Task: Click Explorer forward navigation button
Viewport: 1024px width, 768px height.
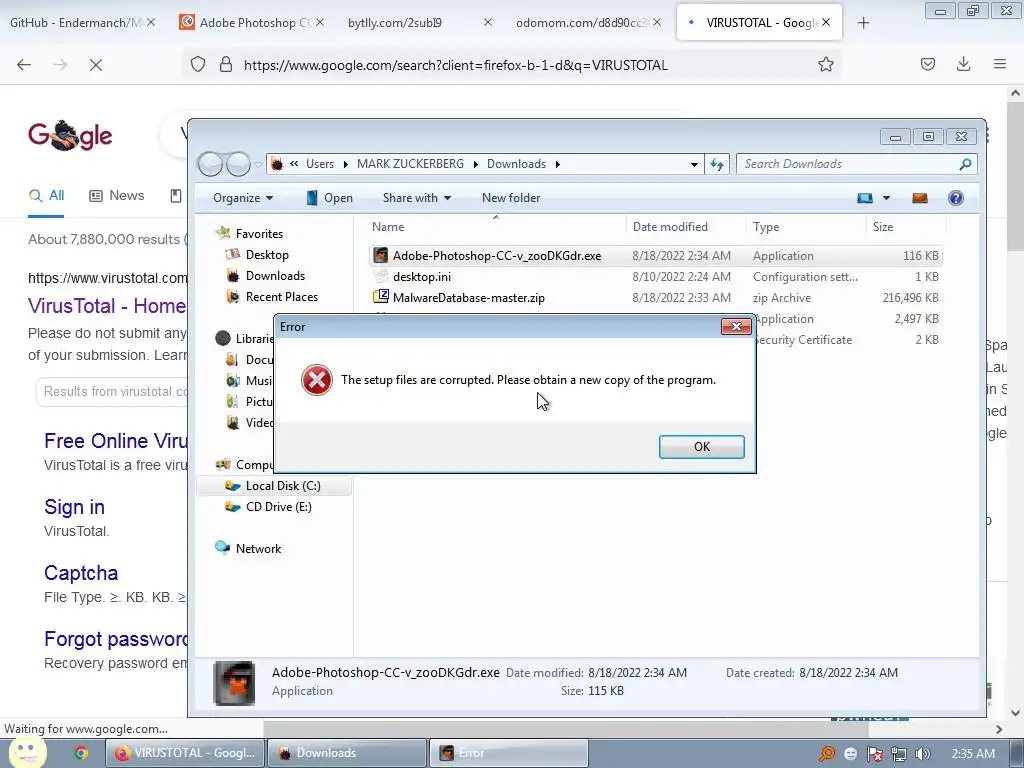Action: pyautogui.click(x=238, y=164)
